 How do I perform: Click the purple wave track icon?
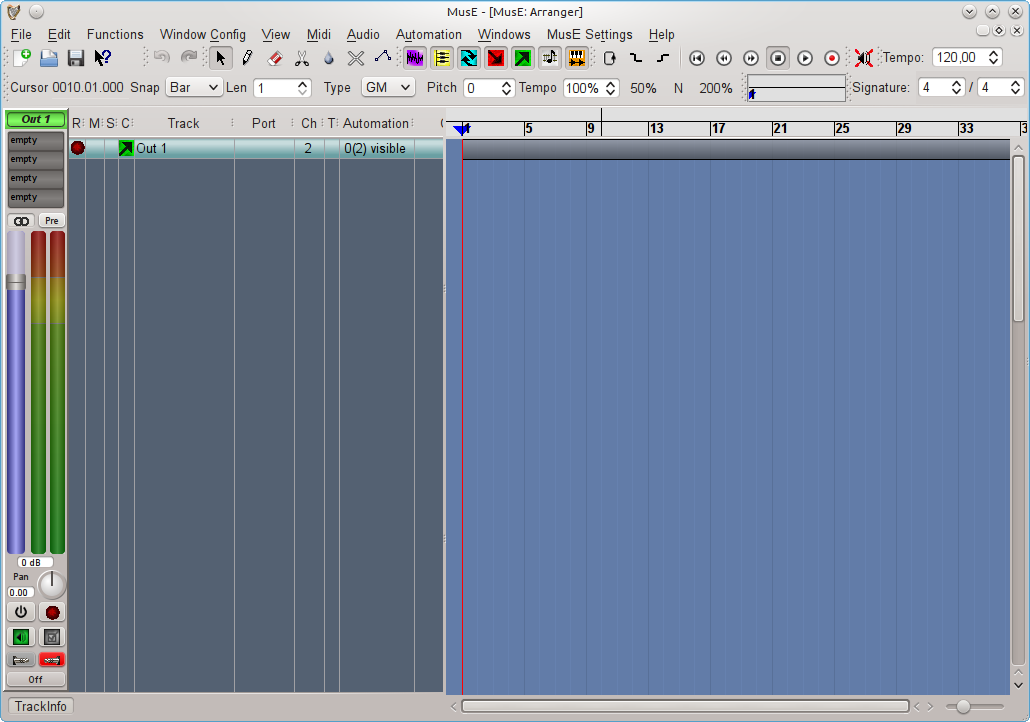pos(415,58)
